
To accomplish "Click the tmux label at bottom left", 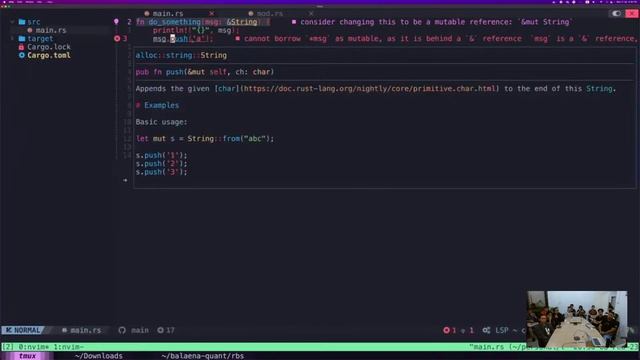I will (27, 356).
